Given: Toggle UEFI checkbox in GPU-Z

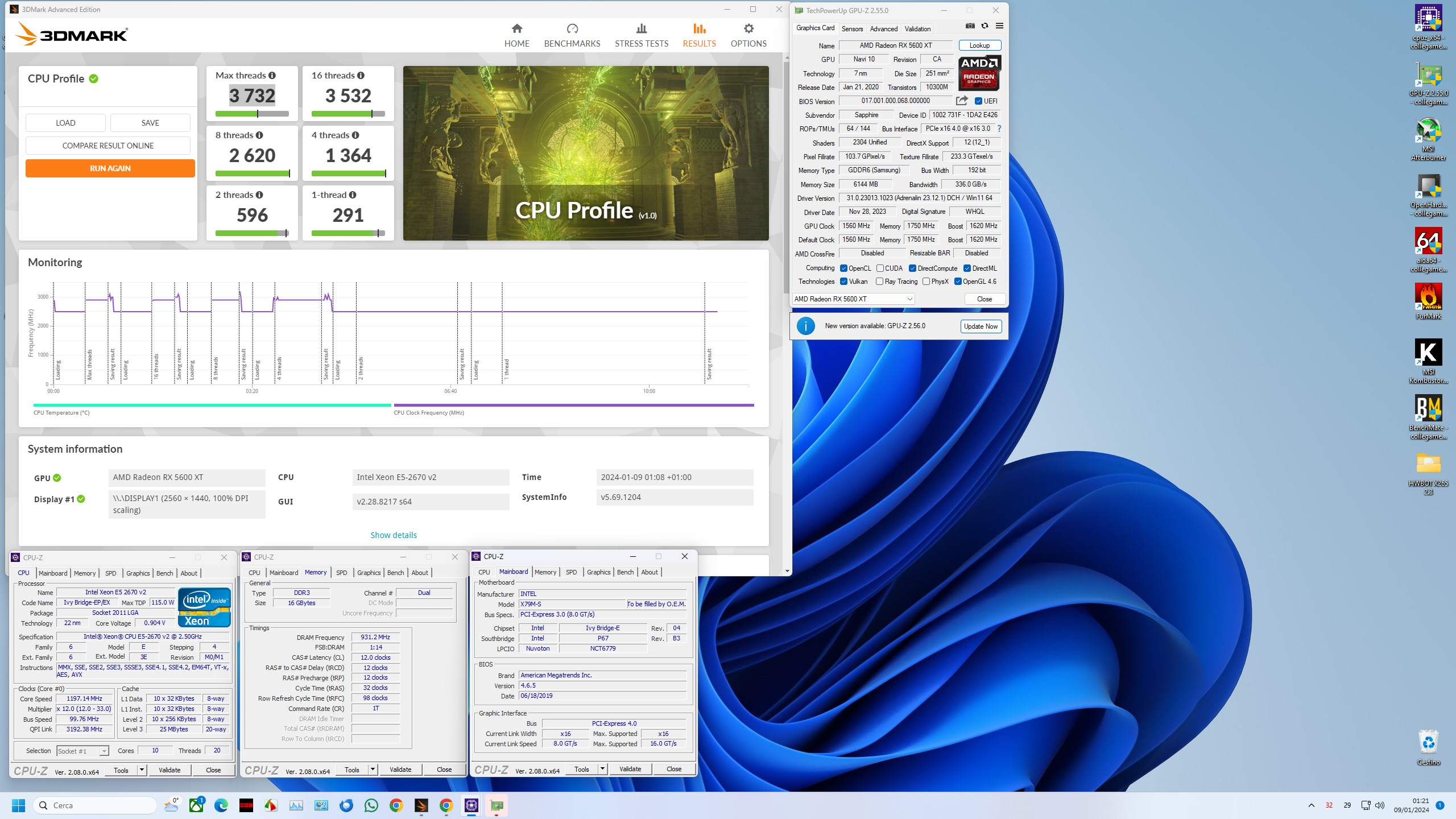Looking at the screenshot, I should click(x=978, y=101).
